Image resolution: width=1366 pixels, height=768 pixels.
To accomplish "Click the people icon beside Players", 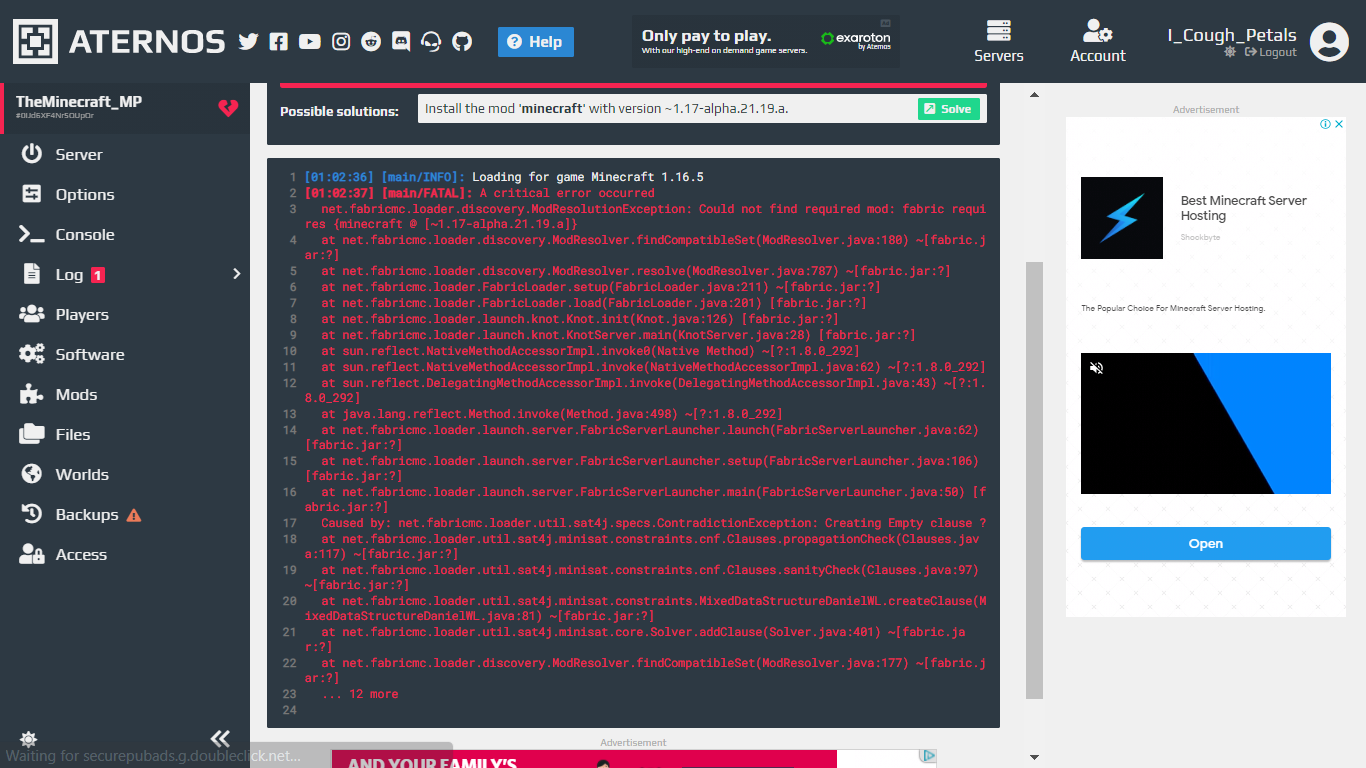I will (32, 314).
